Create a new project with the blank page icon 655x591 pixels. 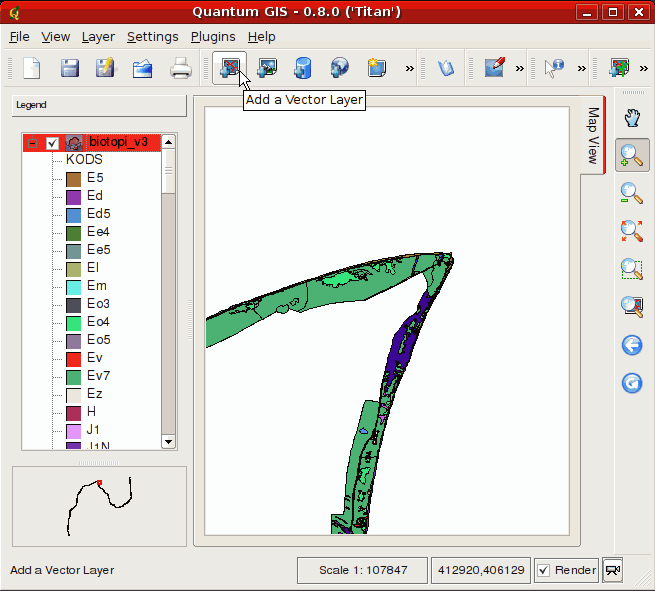click(32, 68)
